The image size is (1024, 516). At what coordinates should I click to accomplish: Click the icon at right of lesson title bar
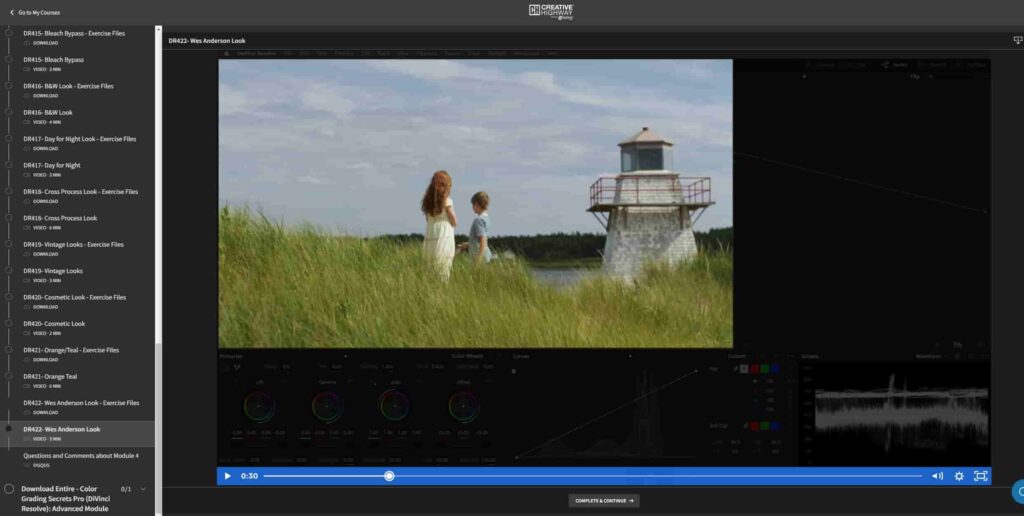tap(1017, 41)
